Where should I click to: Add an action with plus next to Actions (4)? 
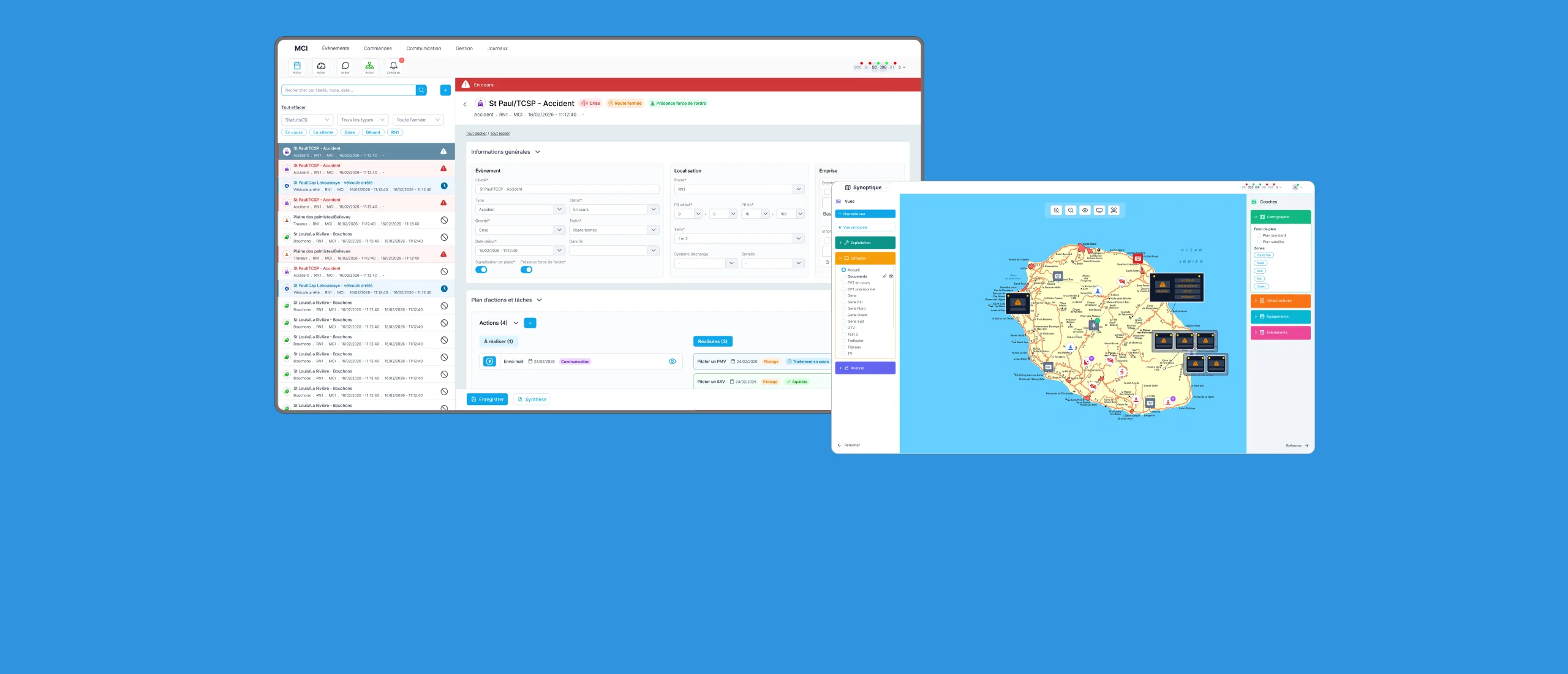tap(530, 323)
